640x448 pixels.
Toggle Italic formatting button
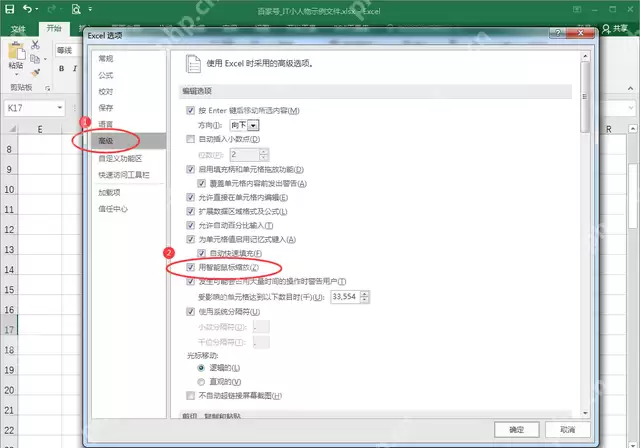pyautogui.click(x=75, y=69)
